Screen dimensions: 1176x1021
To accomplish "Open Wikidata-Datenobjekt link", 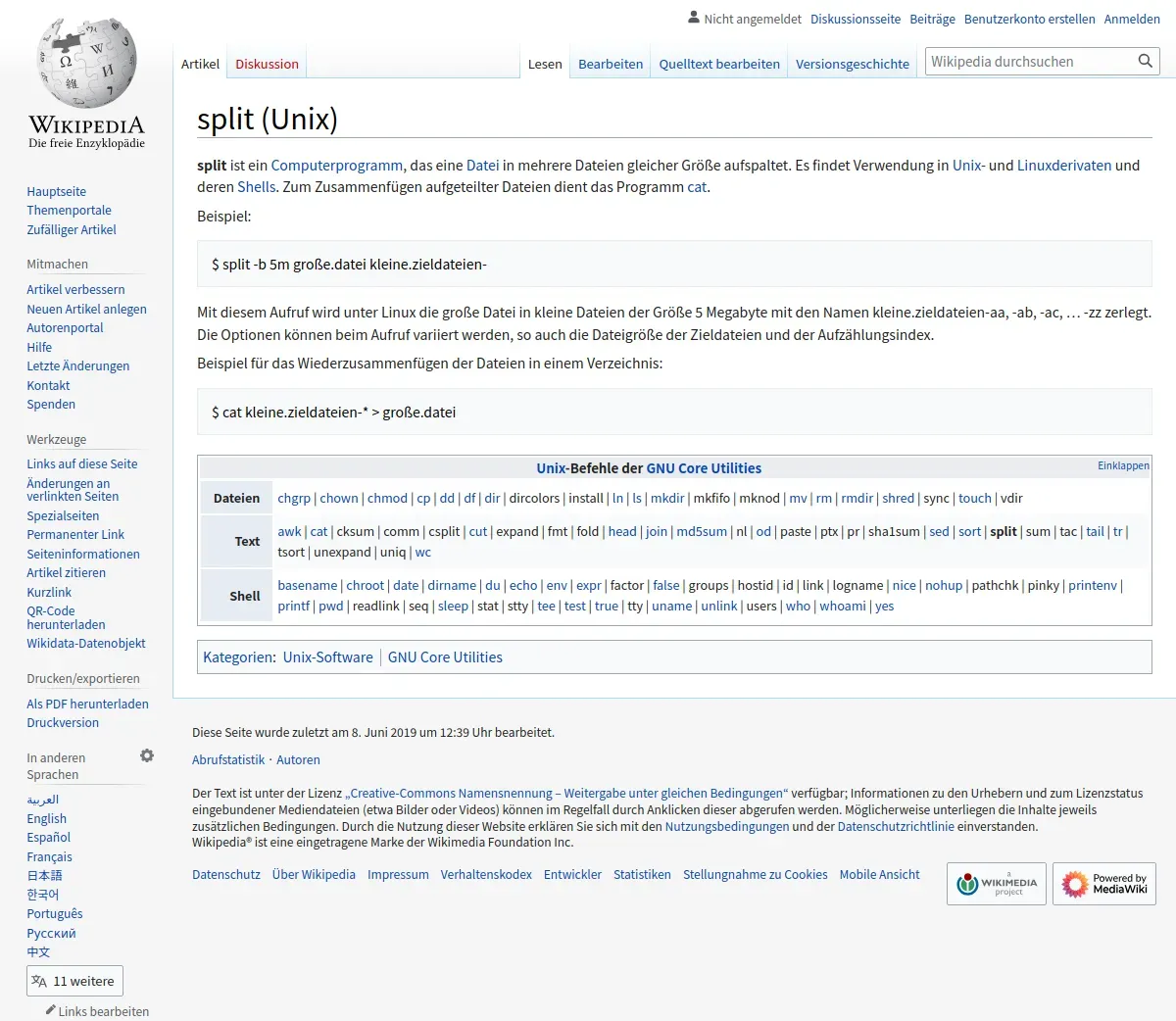I will pyautogui.click(x=86, y=643).
